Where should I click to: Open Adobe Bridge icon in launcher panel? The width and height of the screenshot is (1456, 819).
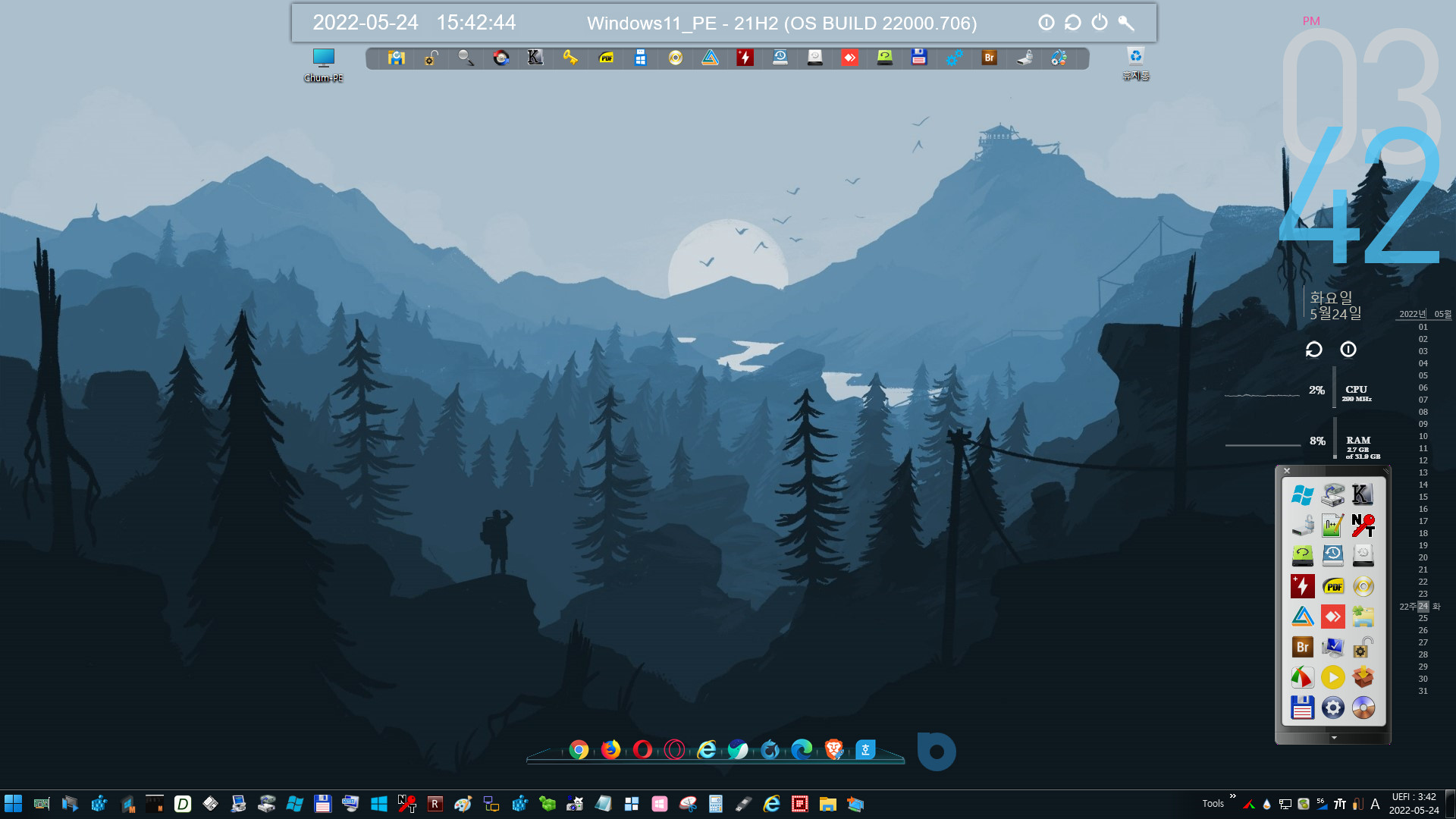[1302, 647]
